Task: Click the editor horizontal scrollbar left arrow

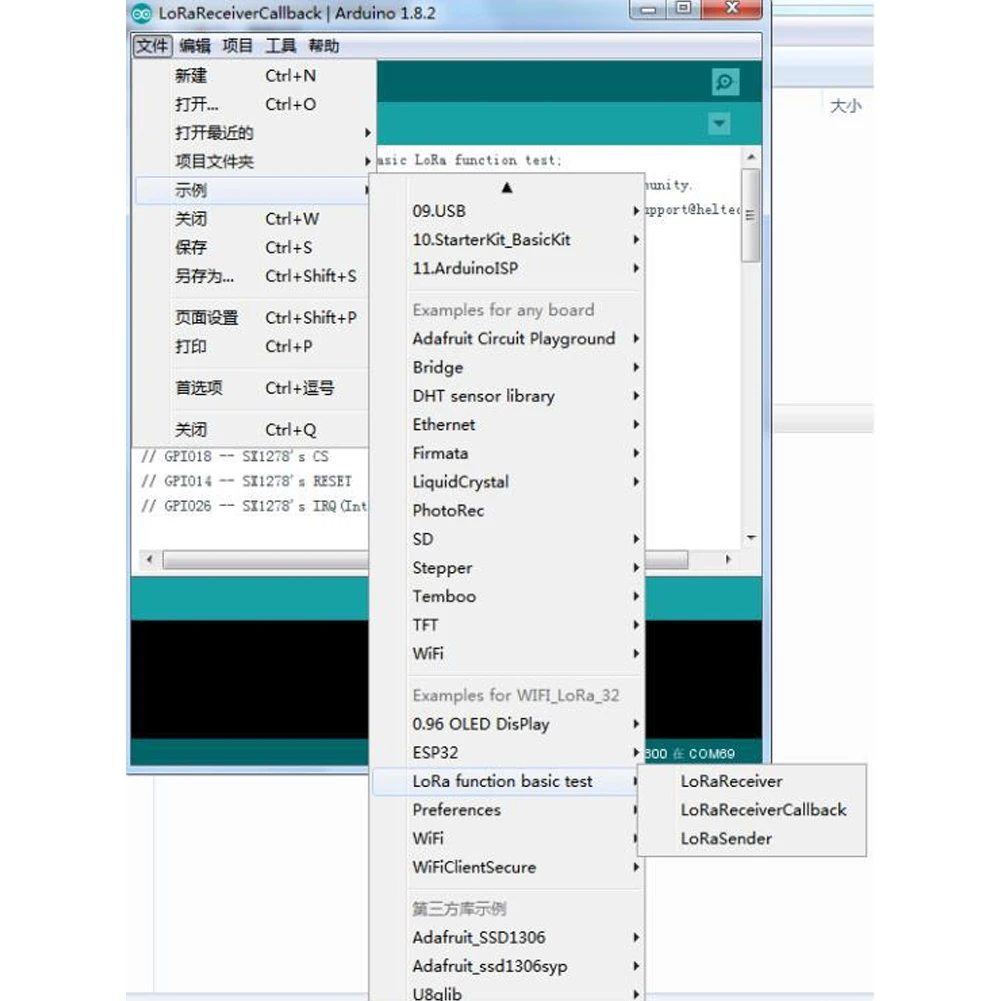Action: [x=149, y=560]
